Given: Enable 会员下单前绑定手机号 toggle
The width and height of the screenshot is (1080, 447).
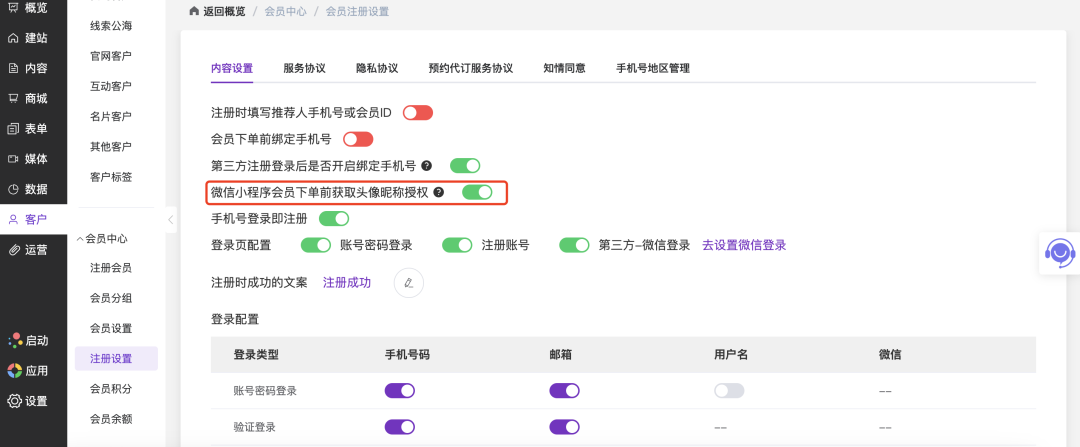Looking at the screenshot, I should [358, 139].
